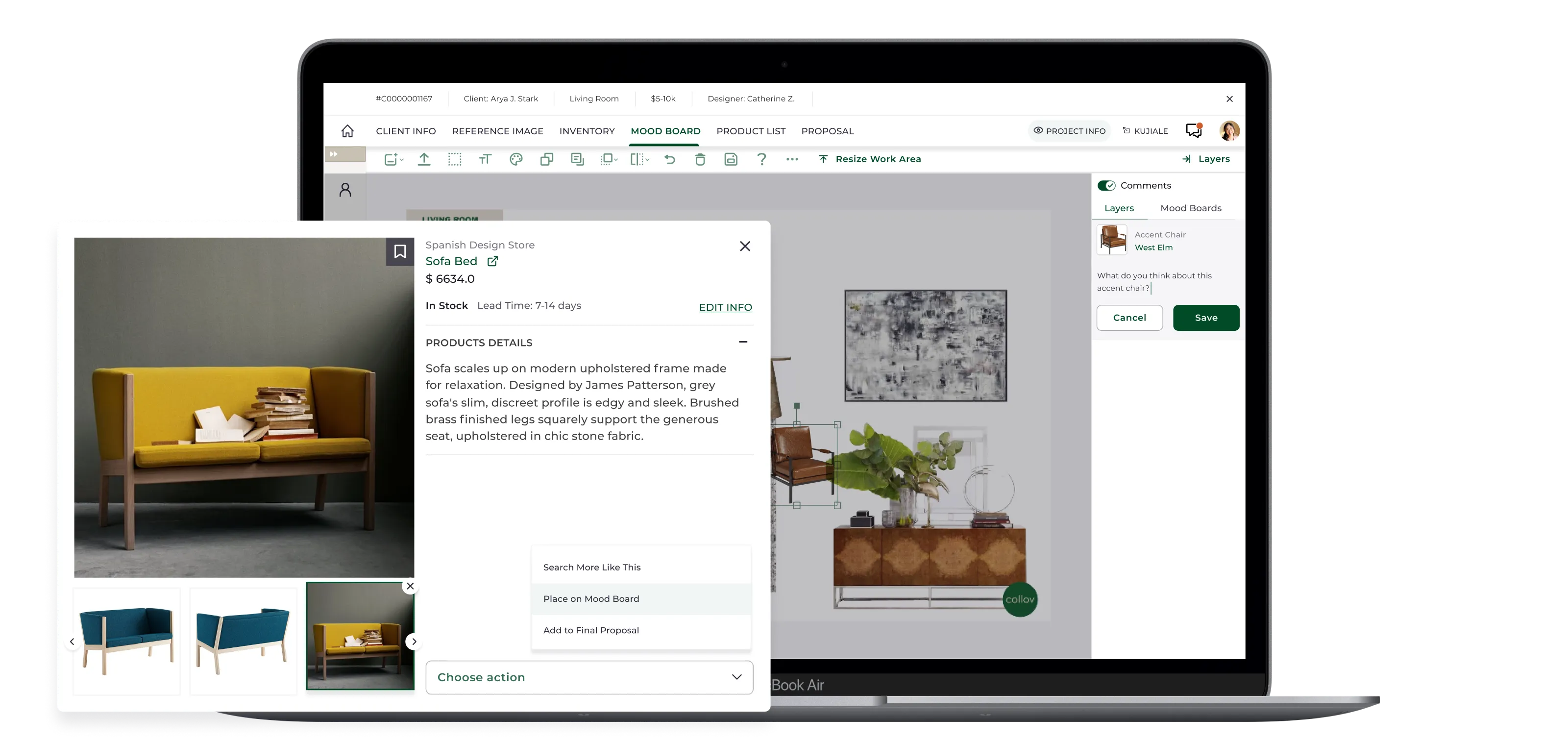Click the undo arrow icon

669,159
